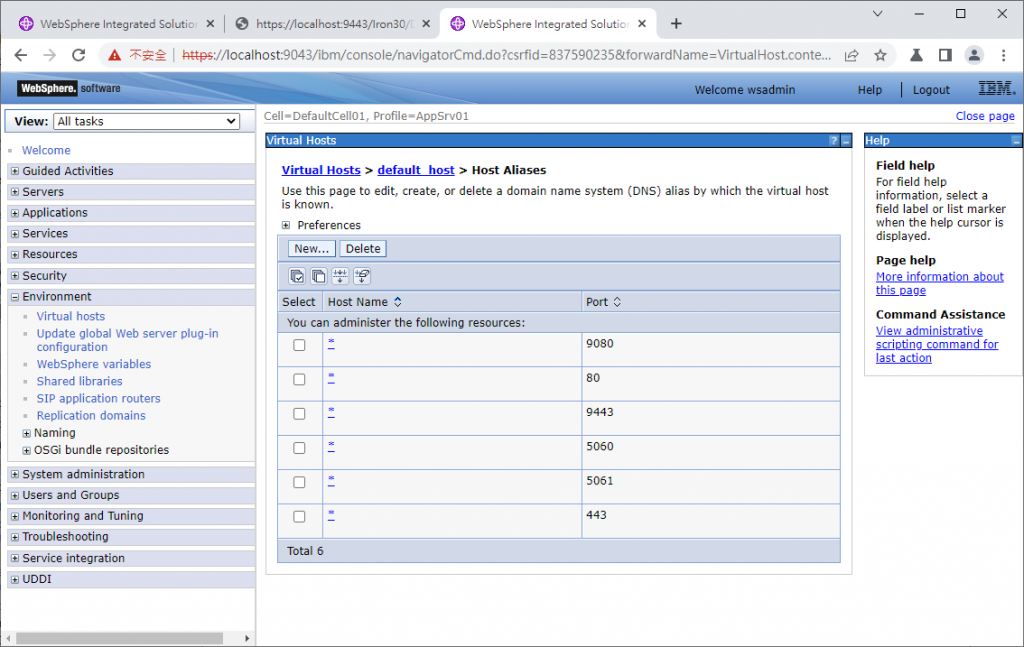Show the filter view icon
This screenshot has height=647, width=1024.
(x=340, y=276)
